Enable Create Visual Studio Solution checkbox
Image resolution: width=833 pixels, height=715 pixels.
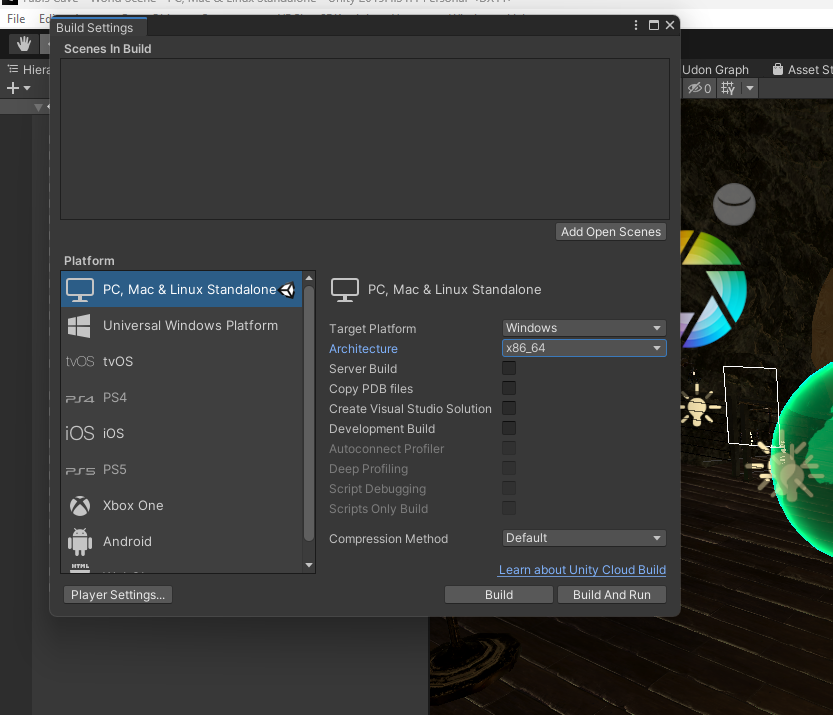[x=509, y=408]
